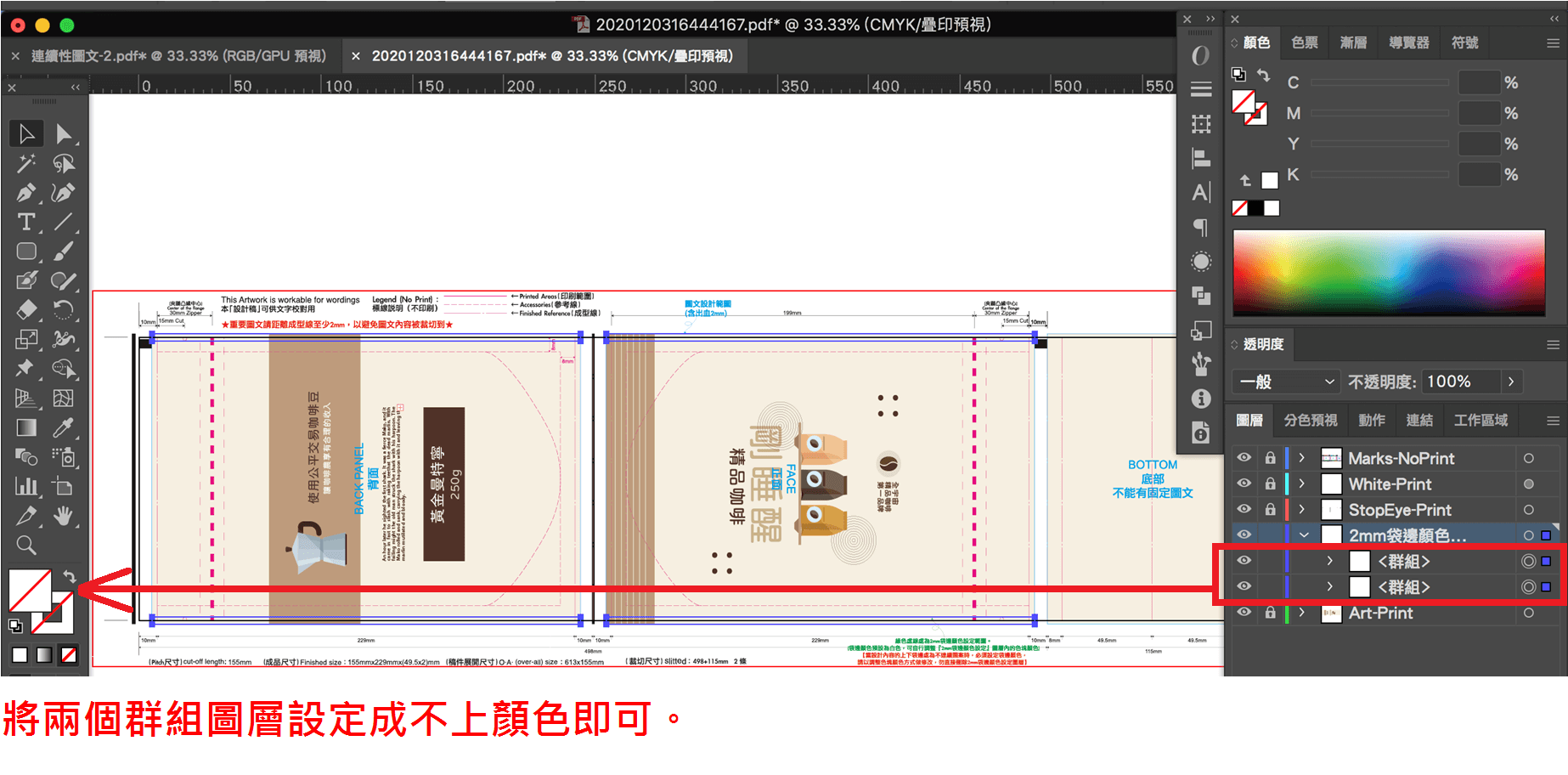Select the Direct Selection tool
Screen dimensions: 1568x775
64,133
